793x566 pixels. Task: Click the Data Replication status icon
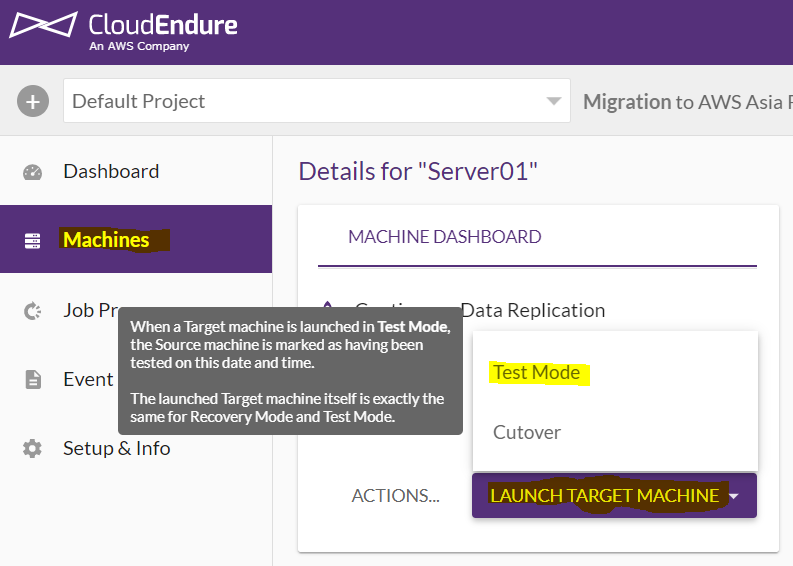[327, 304]
